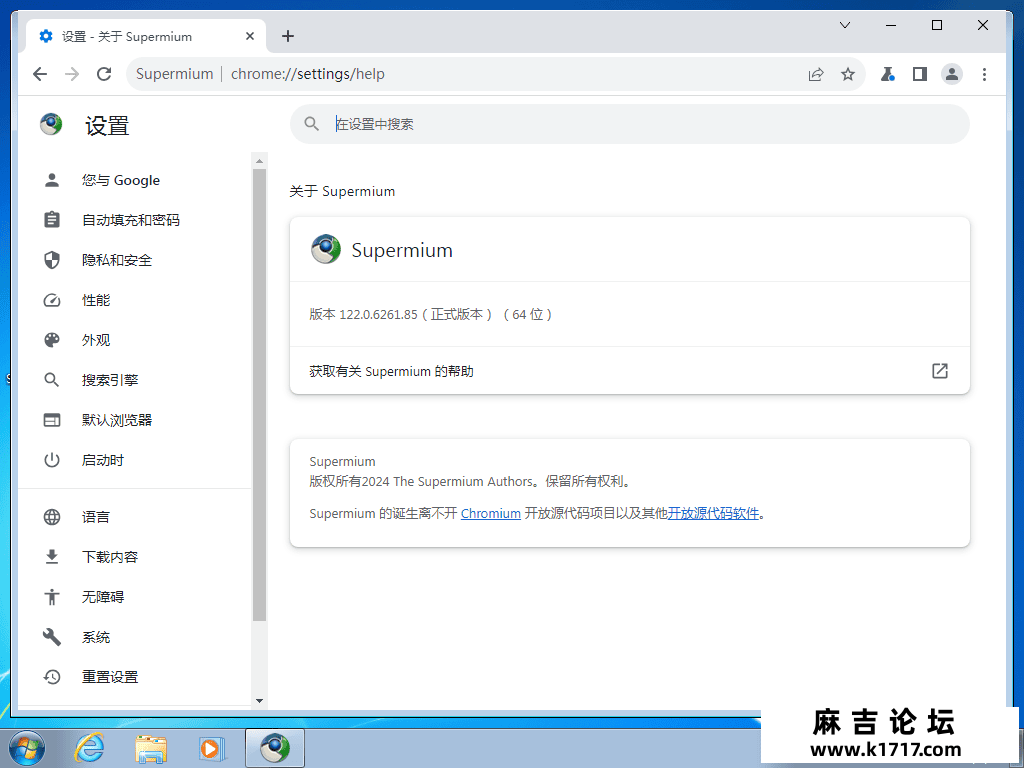Click the accessibility figure icon beside 无障碍
The width and height of the screenshot is (1024, 768).
coord(52,597)
